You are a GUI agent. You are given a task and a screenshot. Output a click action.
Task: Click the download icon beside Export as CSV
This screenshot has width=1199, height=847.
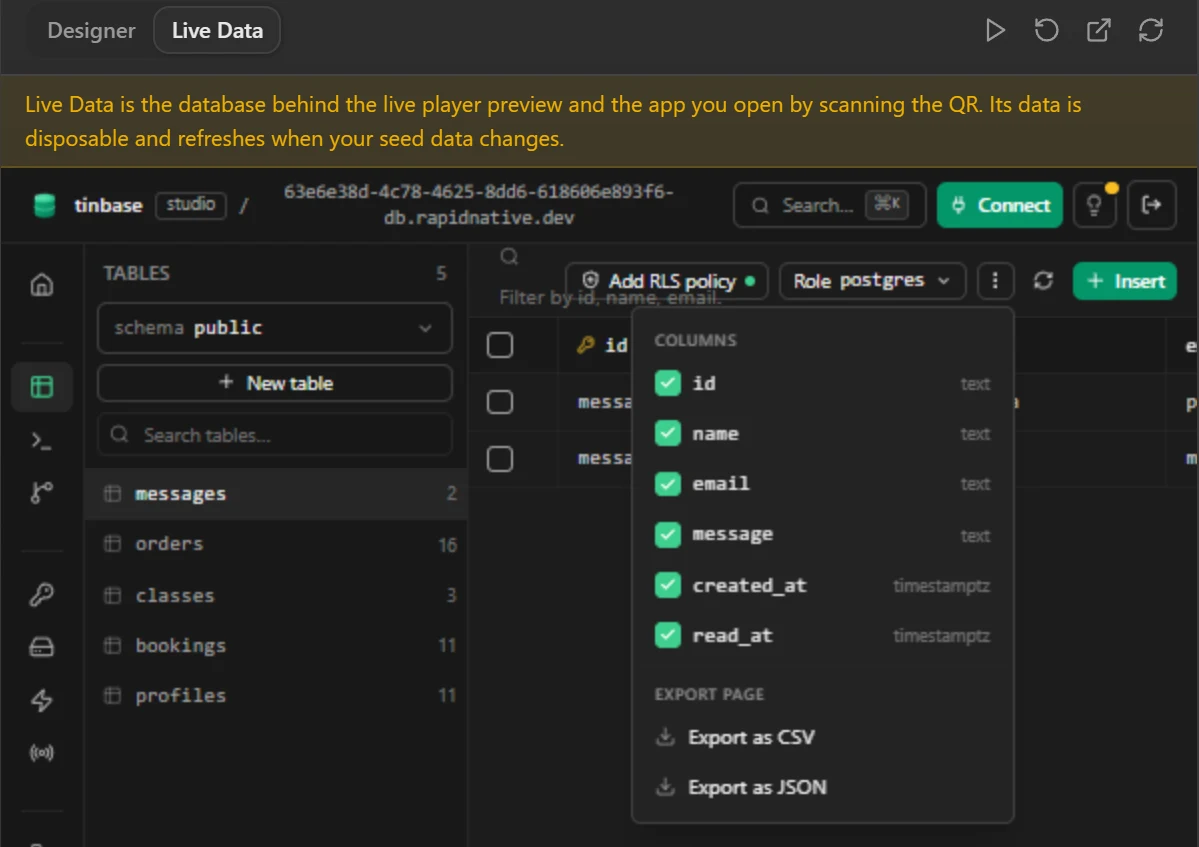pyautogui.click(x=665, y=737)
